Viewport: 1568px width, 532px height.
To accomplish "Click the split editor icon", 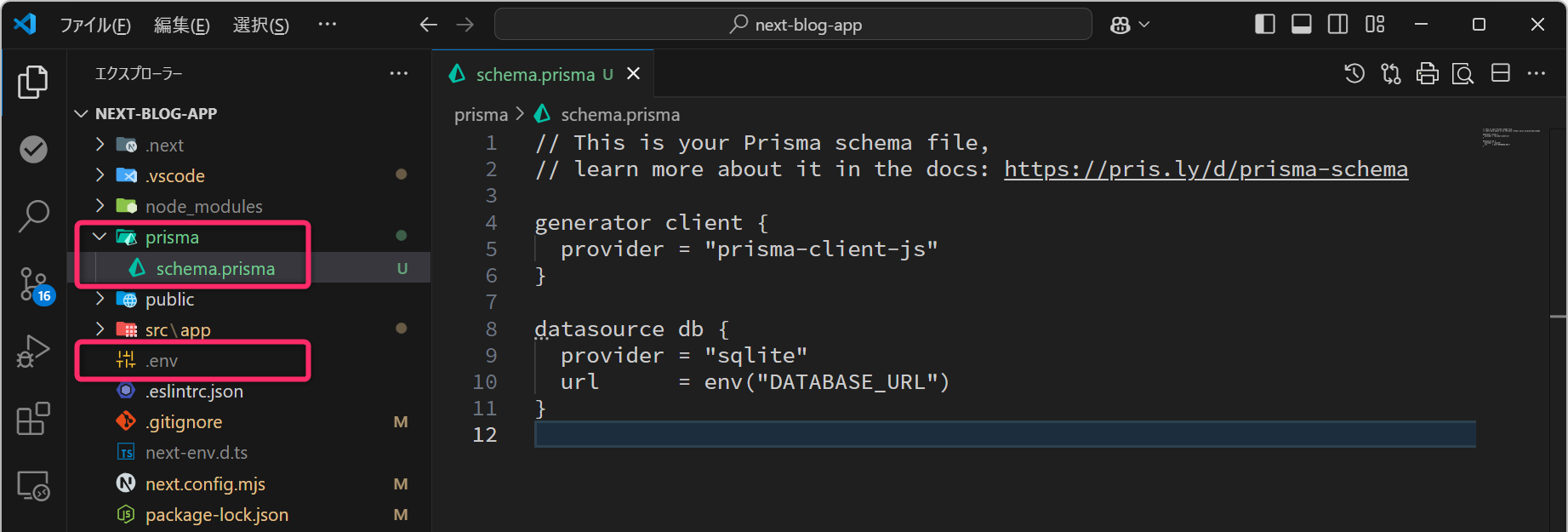I will 1500,74.
